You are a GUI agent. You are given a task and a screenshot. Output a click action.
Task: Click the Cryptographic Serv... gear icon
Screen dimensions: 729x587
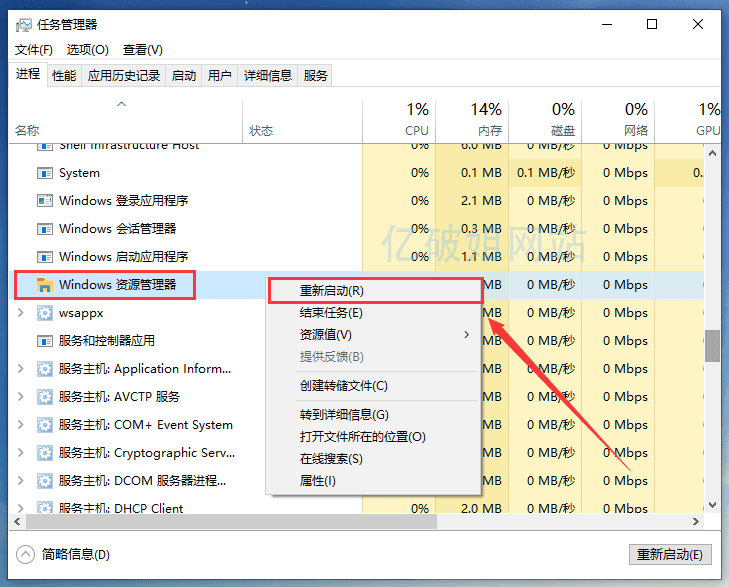tap(45, 453)
